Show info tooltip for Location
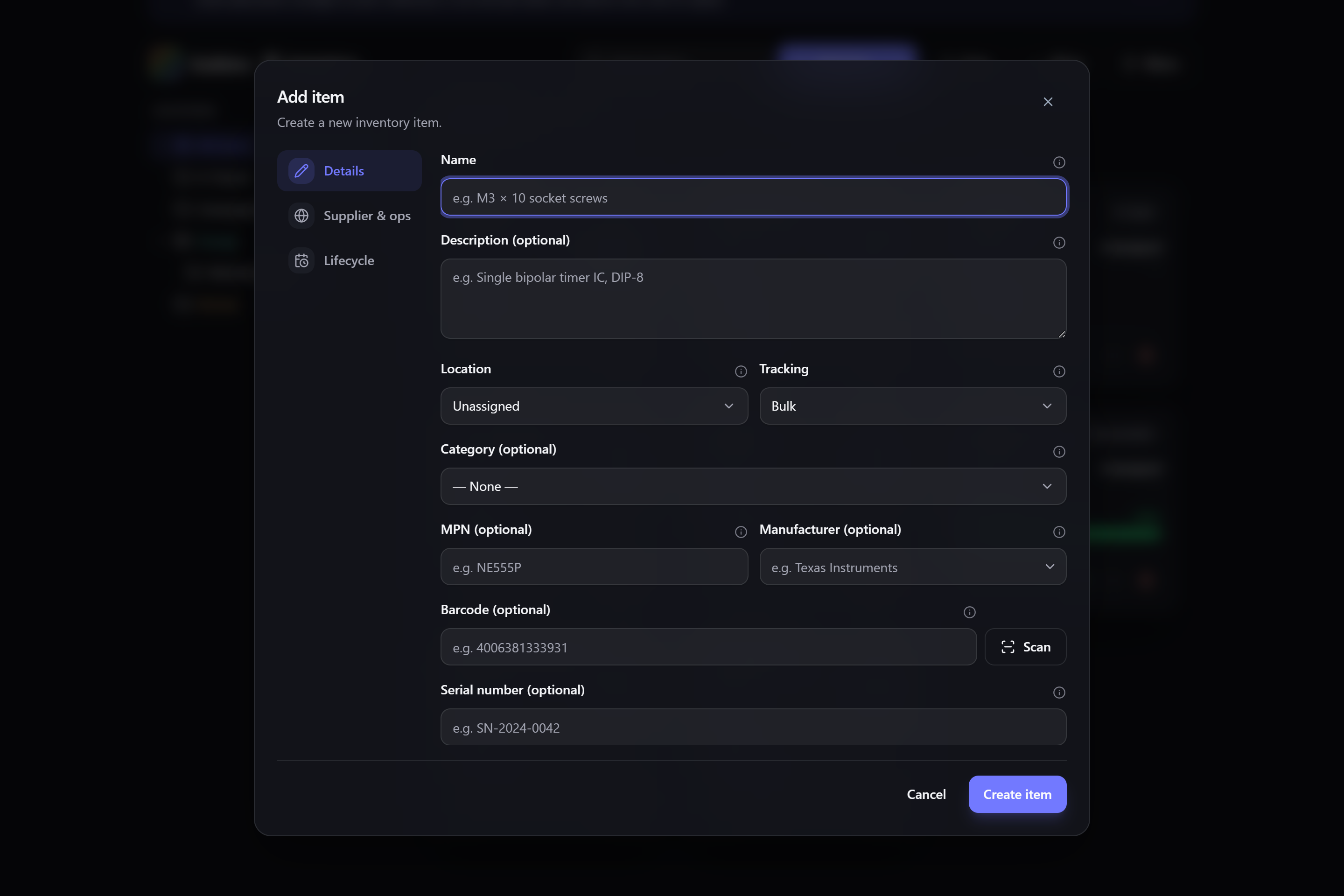1344x896 pixels. pos(741,371)
